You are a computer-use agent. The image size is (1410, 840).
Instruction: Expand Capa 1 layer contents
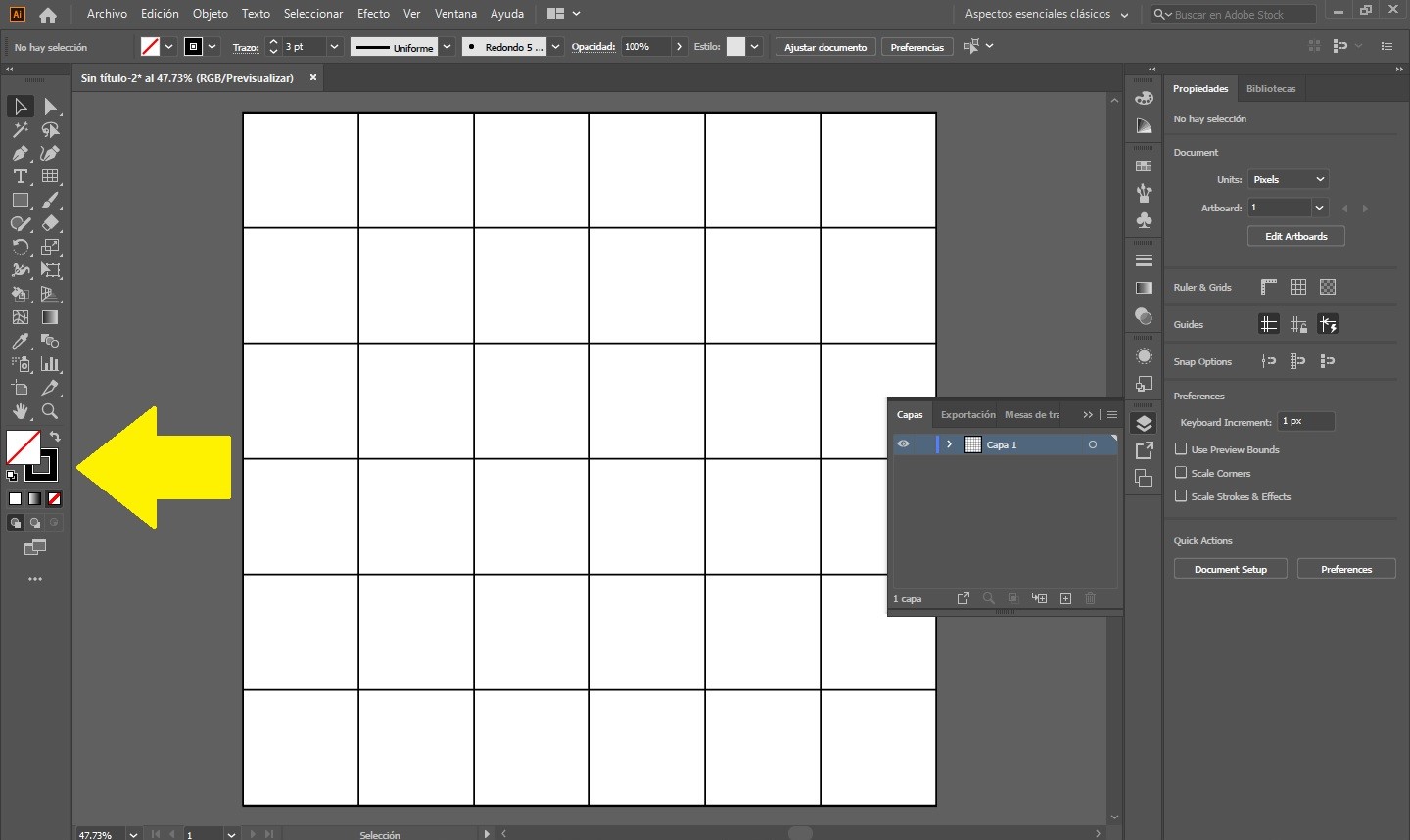point(949,444)
